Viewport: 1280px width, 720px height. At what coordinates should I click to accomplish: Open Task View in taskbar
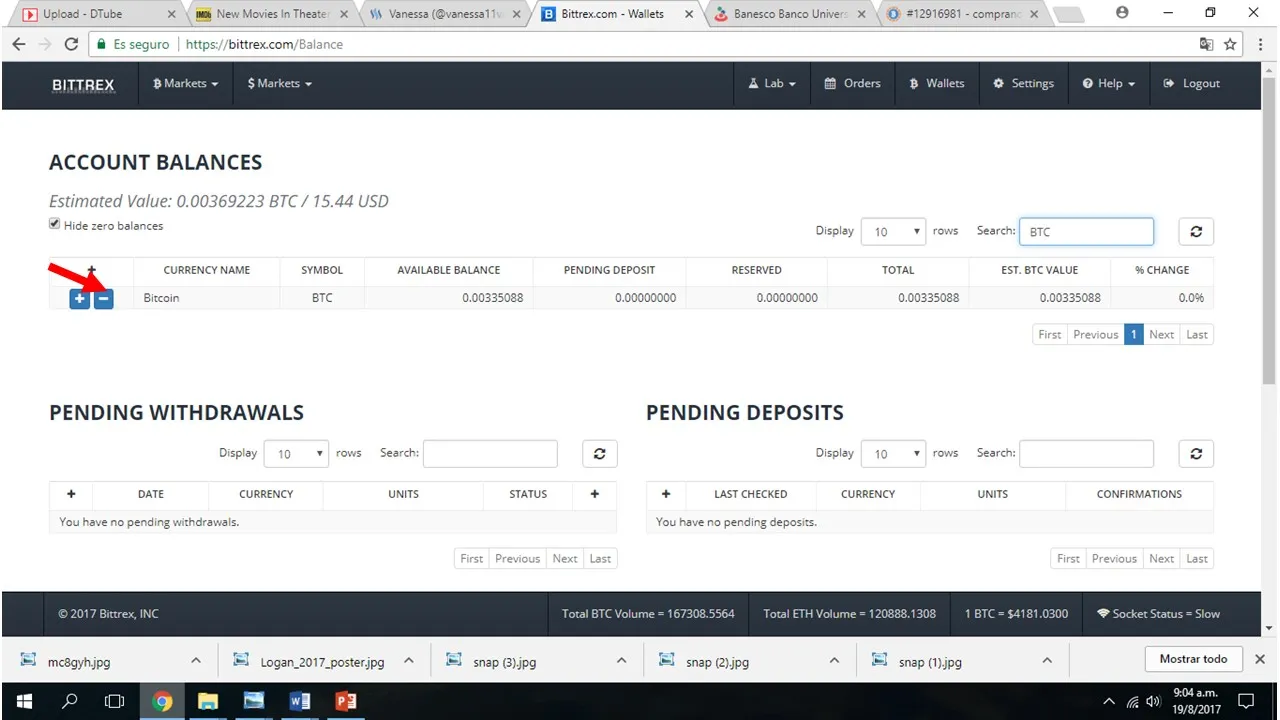click(115, 701)
